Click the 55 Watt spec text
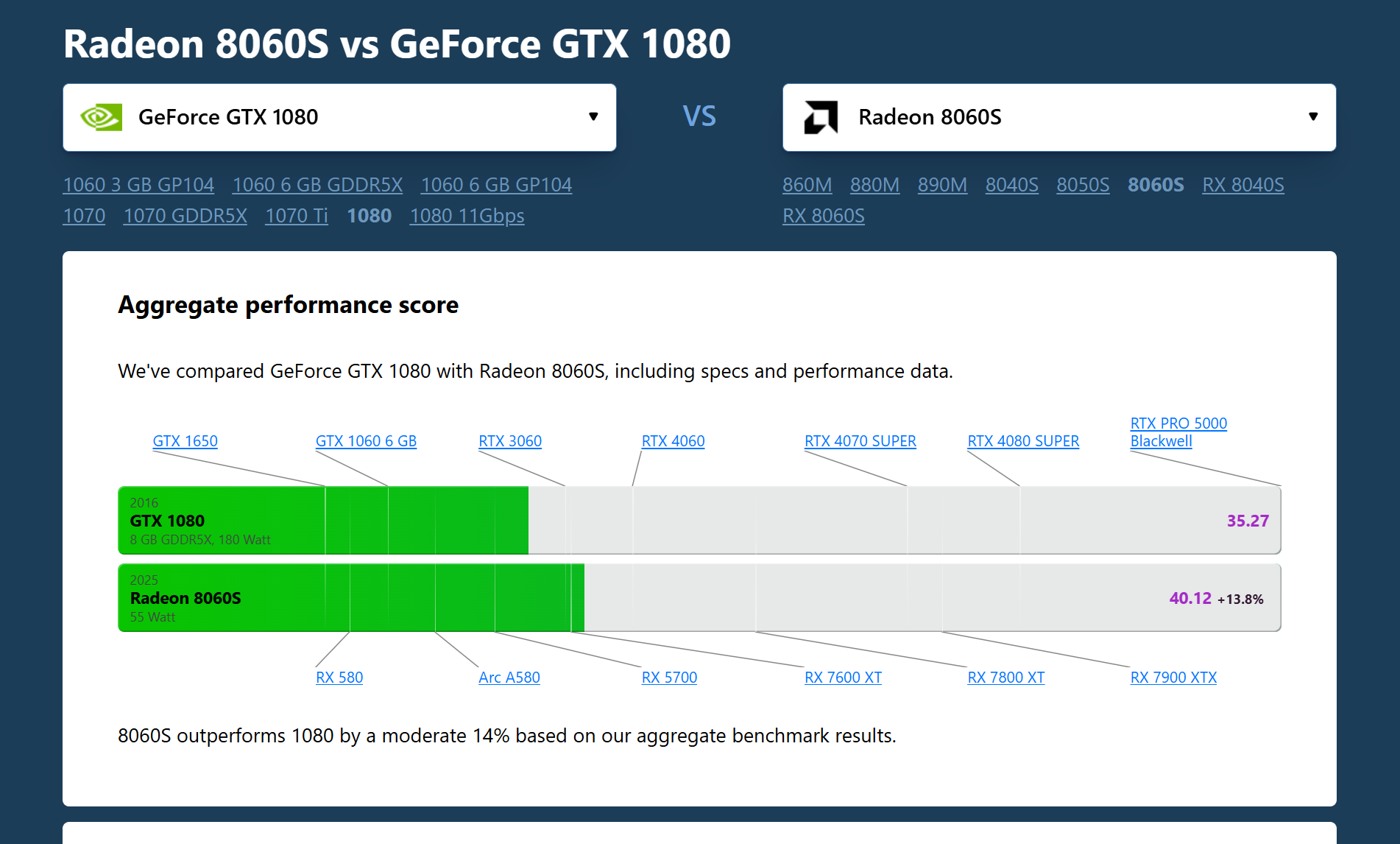The height and width of the screenshot is (844, 1400). tap(152, 617)
